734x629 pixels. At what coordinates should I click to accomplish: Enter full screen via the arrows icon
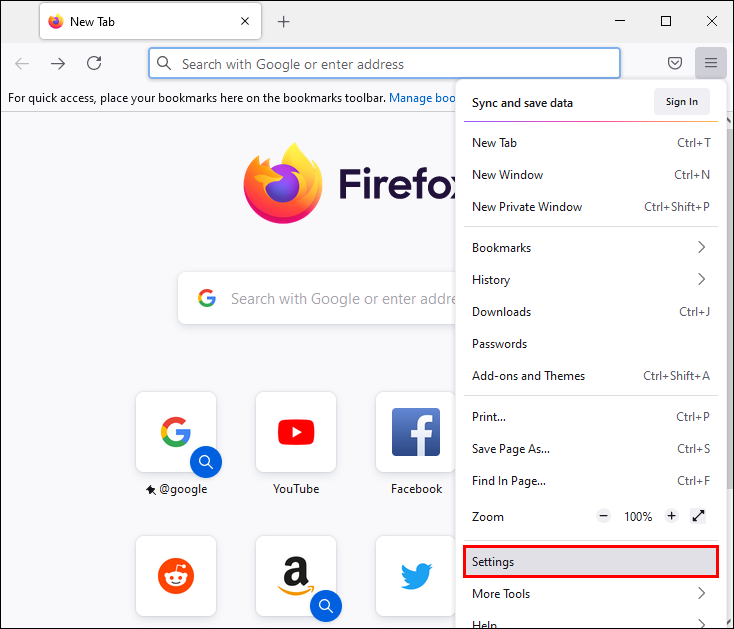(x=698, y=516)
